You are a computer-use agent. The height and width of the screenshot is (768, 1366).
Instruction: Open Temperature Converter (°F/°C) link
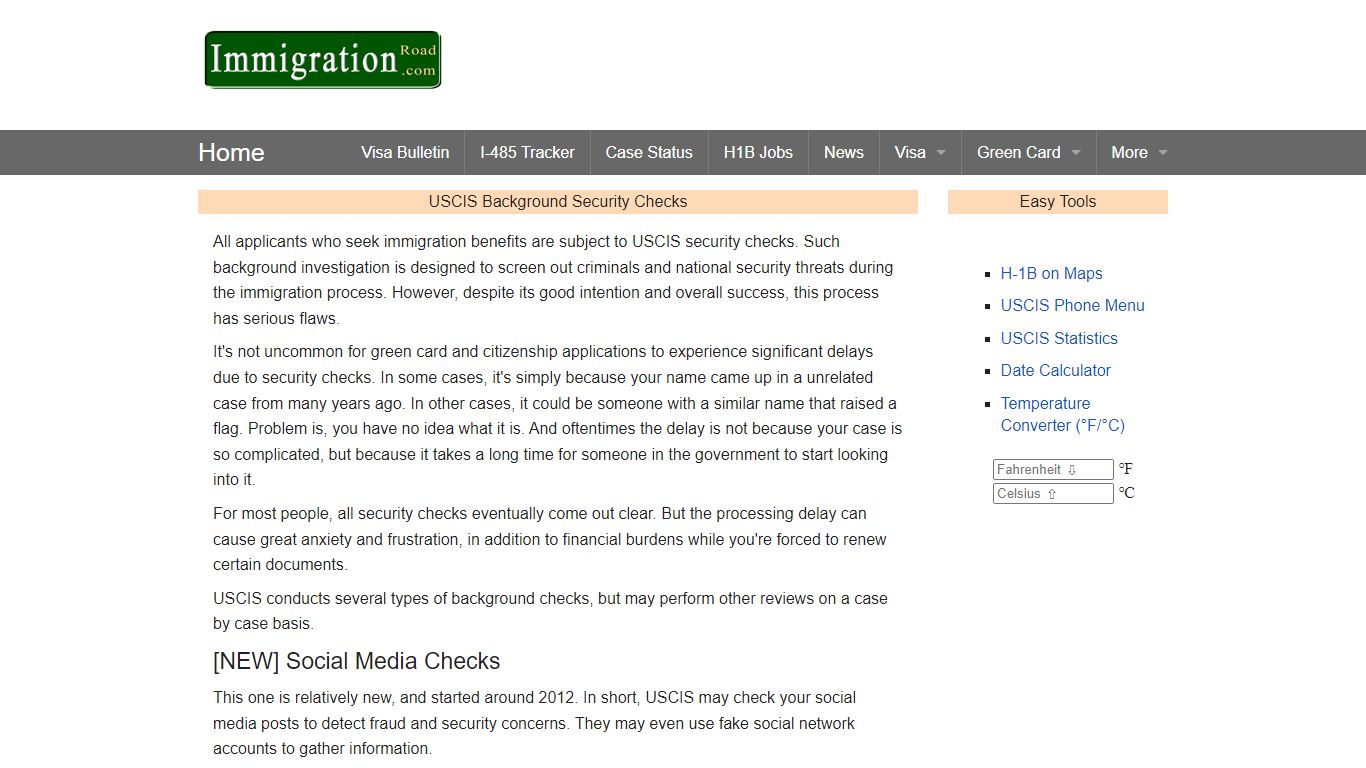(1063, 414)
